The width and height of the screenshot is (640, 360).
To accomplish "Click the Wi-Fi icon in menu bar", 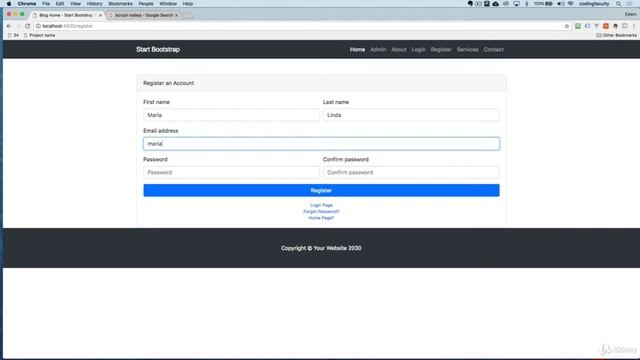I will pos(571,4).
